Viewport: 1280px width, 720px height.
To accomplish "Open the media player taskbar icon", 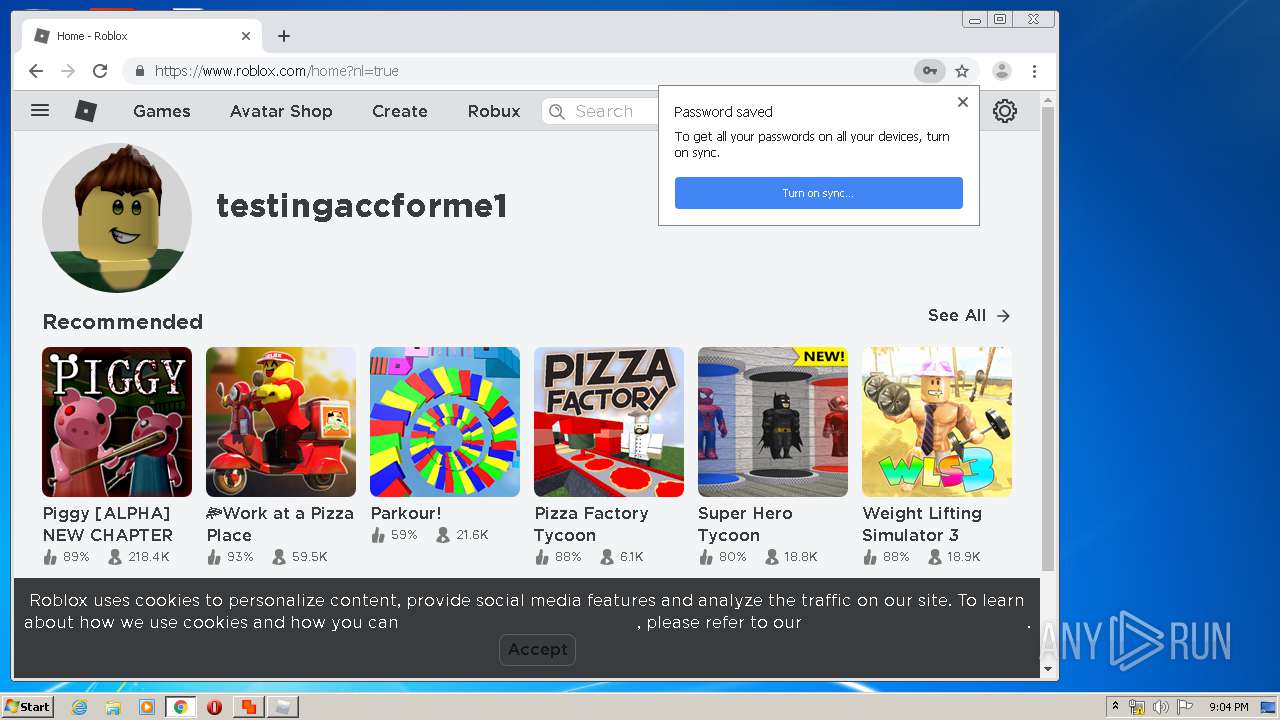I will [147, 707].
